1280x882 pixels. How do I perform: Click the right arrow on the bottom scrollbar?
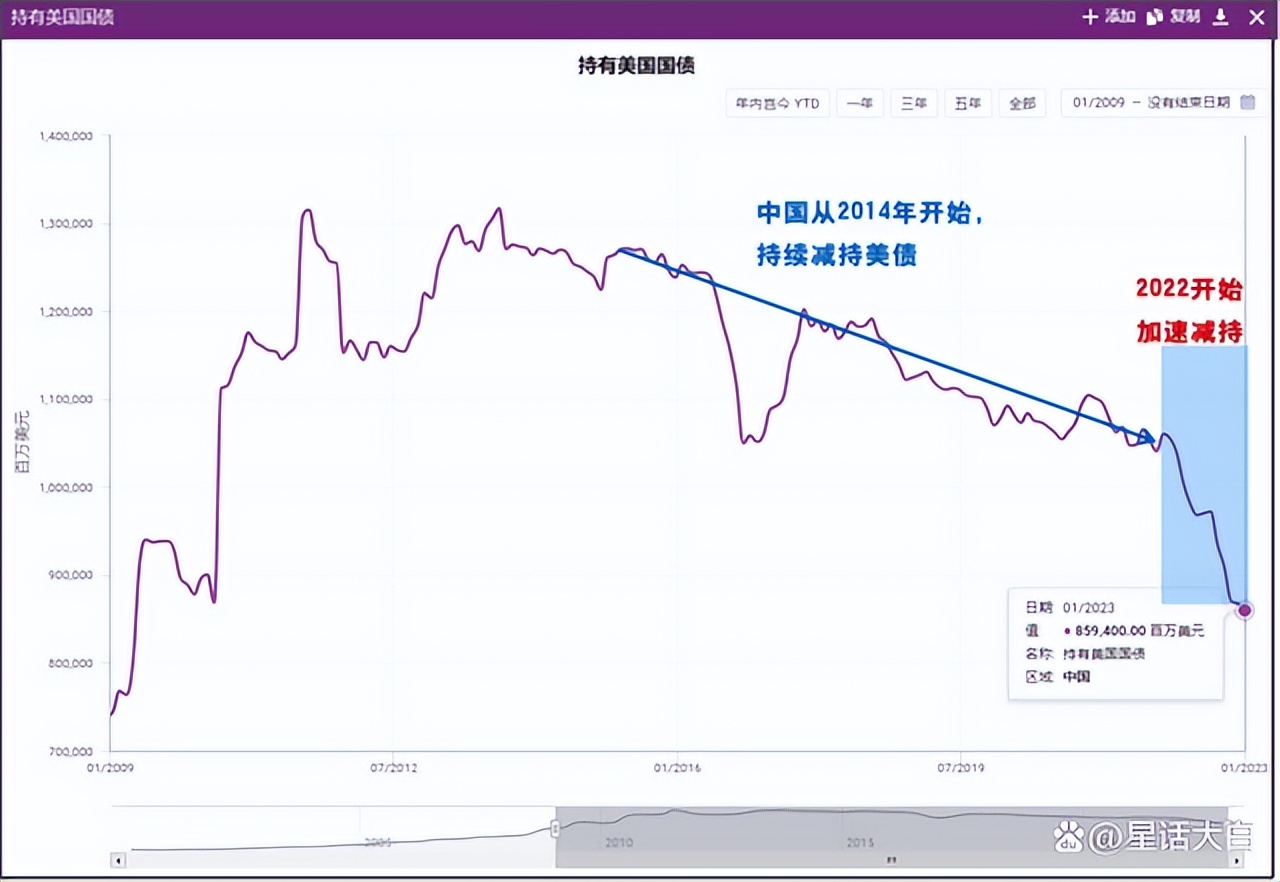1234,861
